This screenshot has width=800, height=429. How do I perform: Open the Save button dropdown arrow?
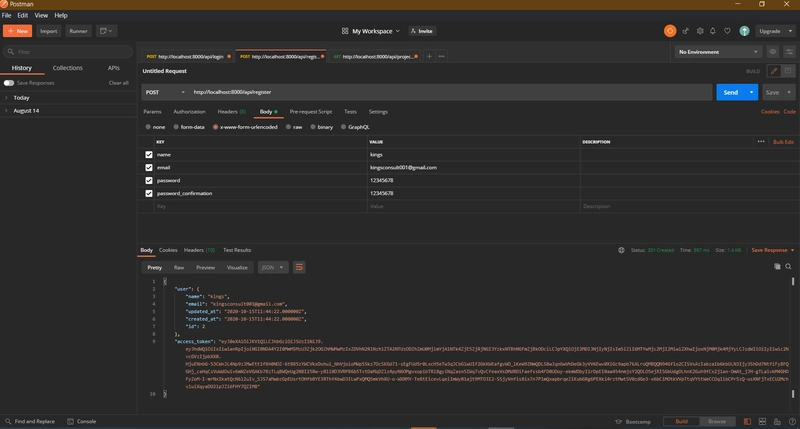pos(789,92)
